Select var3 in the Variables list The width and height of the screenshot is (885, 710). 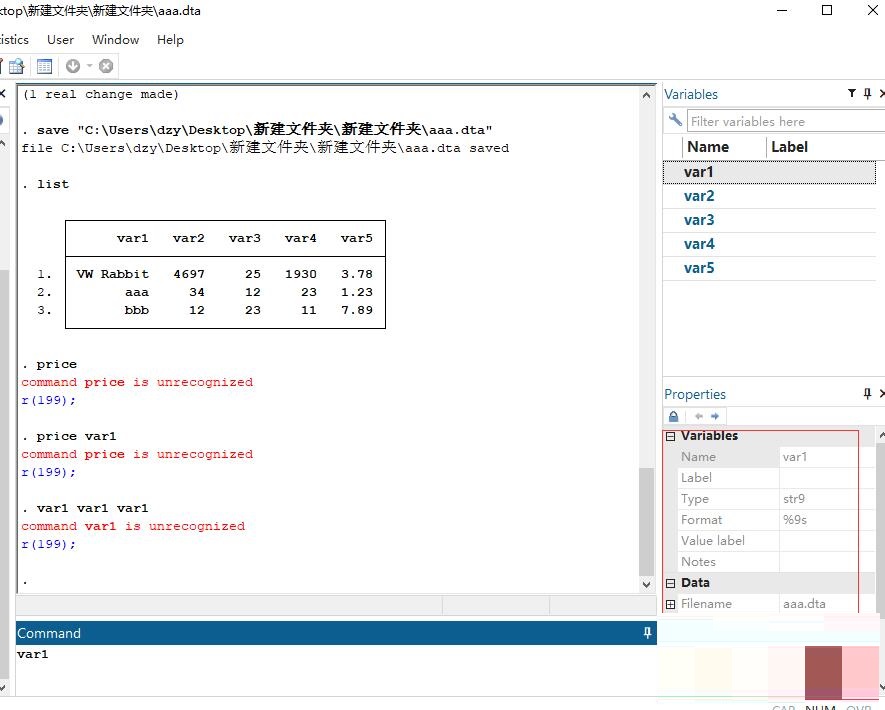click(699, 220)
